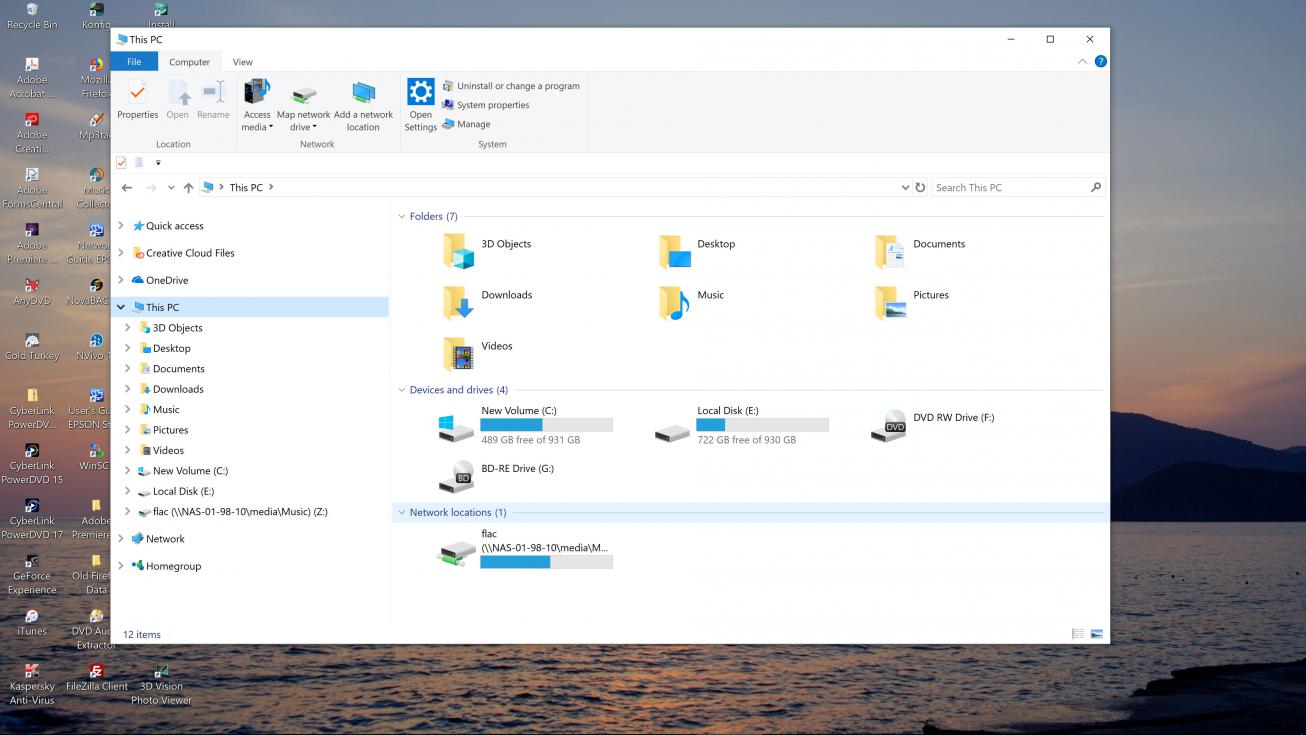Collapse the Devices and drives group

402,390
